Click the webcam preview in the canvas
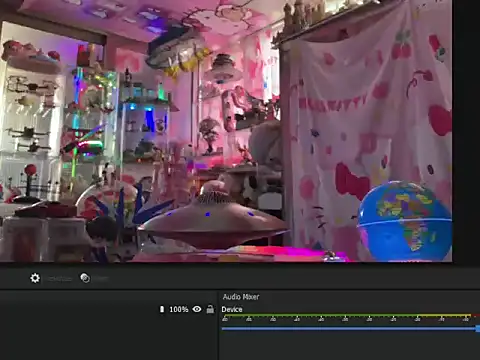This screenshot has height=360, width=480. (226, 131)
